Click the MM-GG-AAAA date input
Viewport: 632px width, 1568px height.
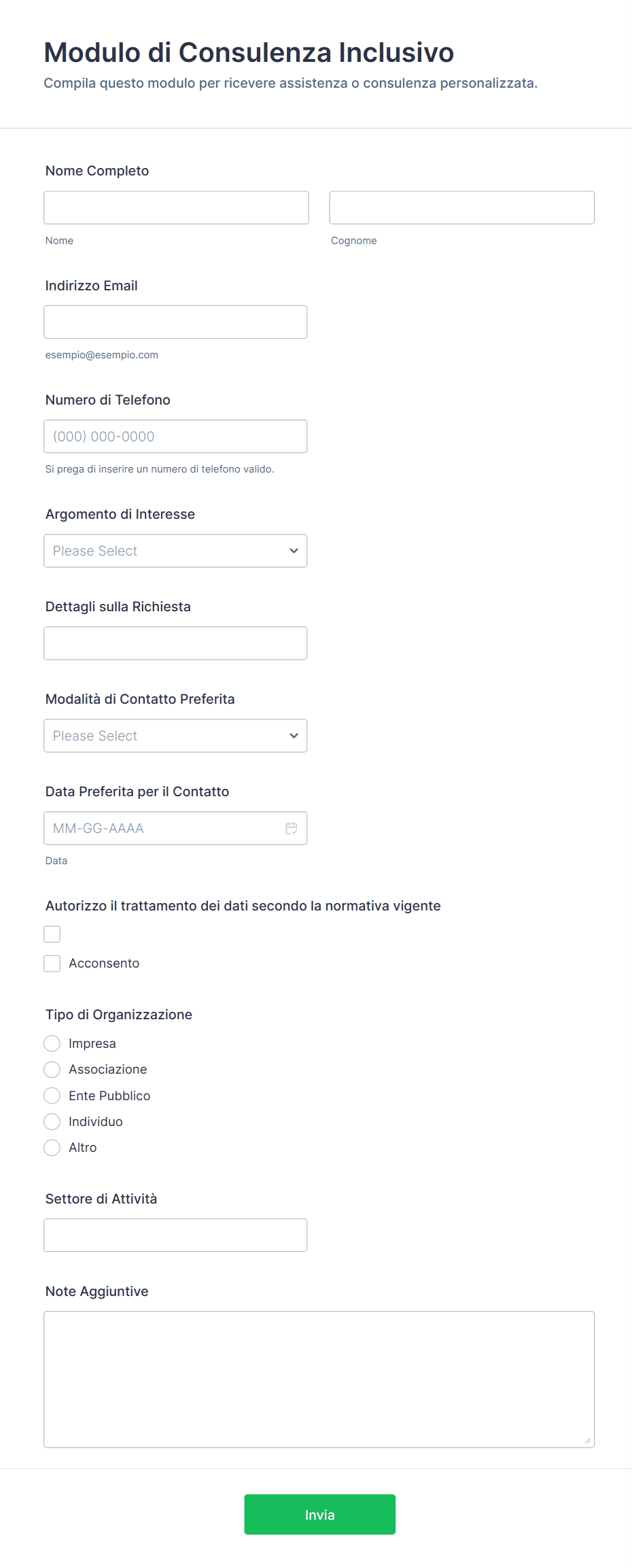(x=163, y=828)
